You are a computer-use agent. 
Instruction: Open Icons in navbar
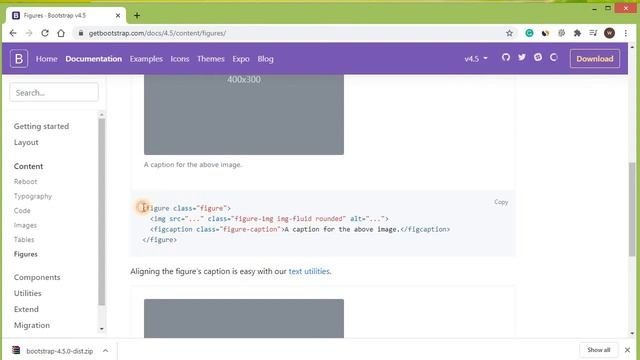180,59
